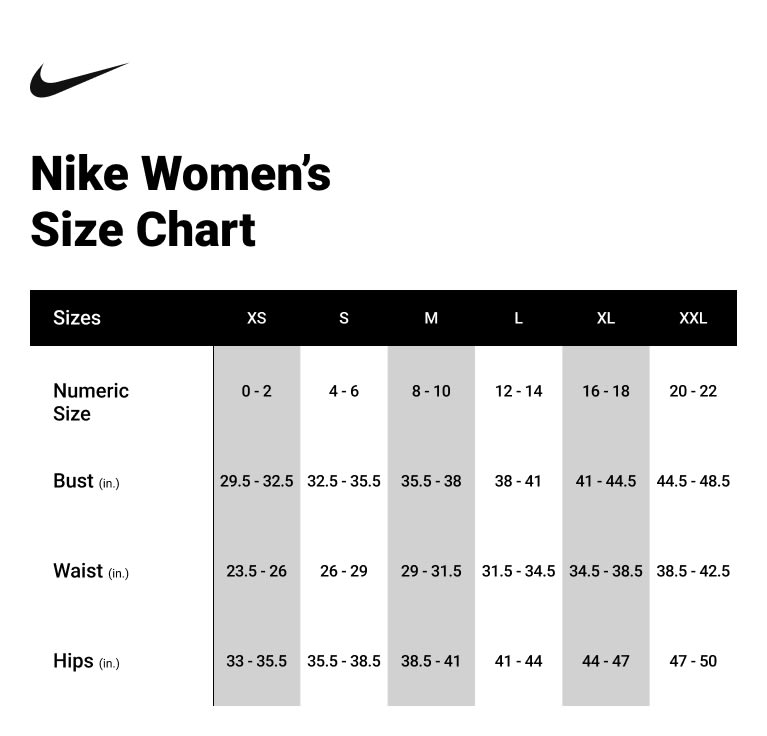Click the L size column header

coord(518,318)
